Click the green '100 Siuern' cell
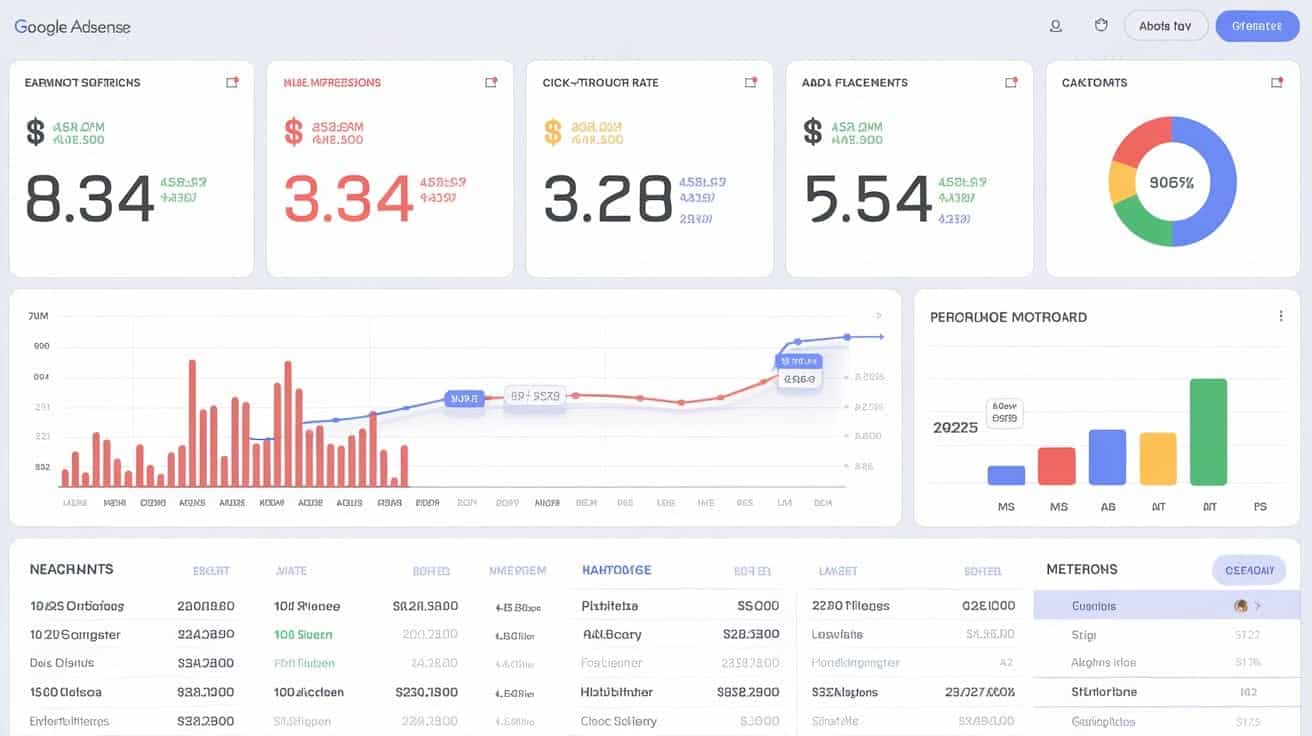Viewport: 1312px width, 736px height. tap(303, 635)
